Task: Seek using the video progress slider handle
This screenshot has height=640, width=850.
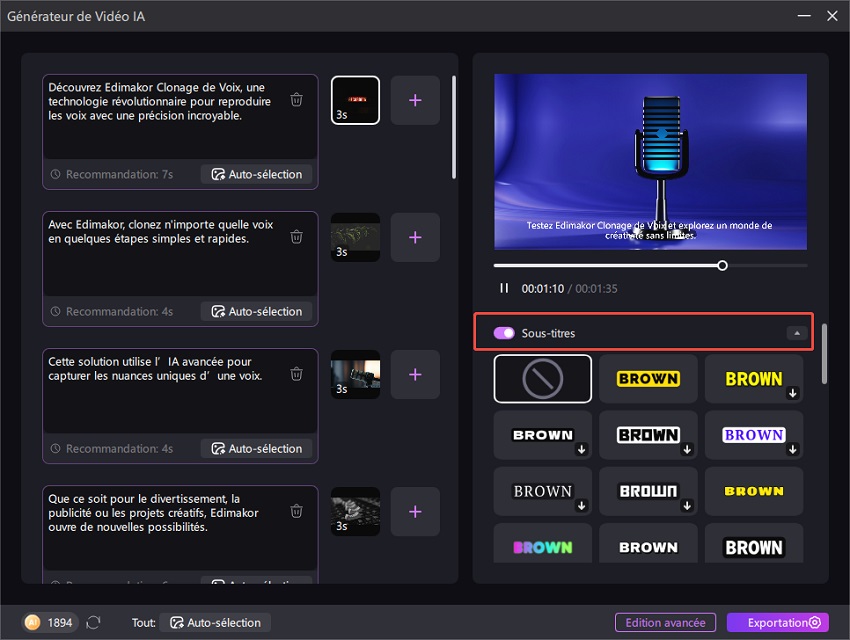Action: tap(722, 266)
